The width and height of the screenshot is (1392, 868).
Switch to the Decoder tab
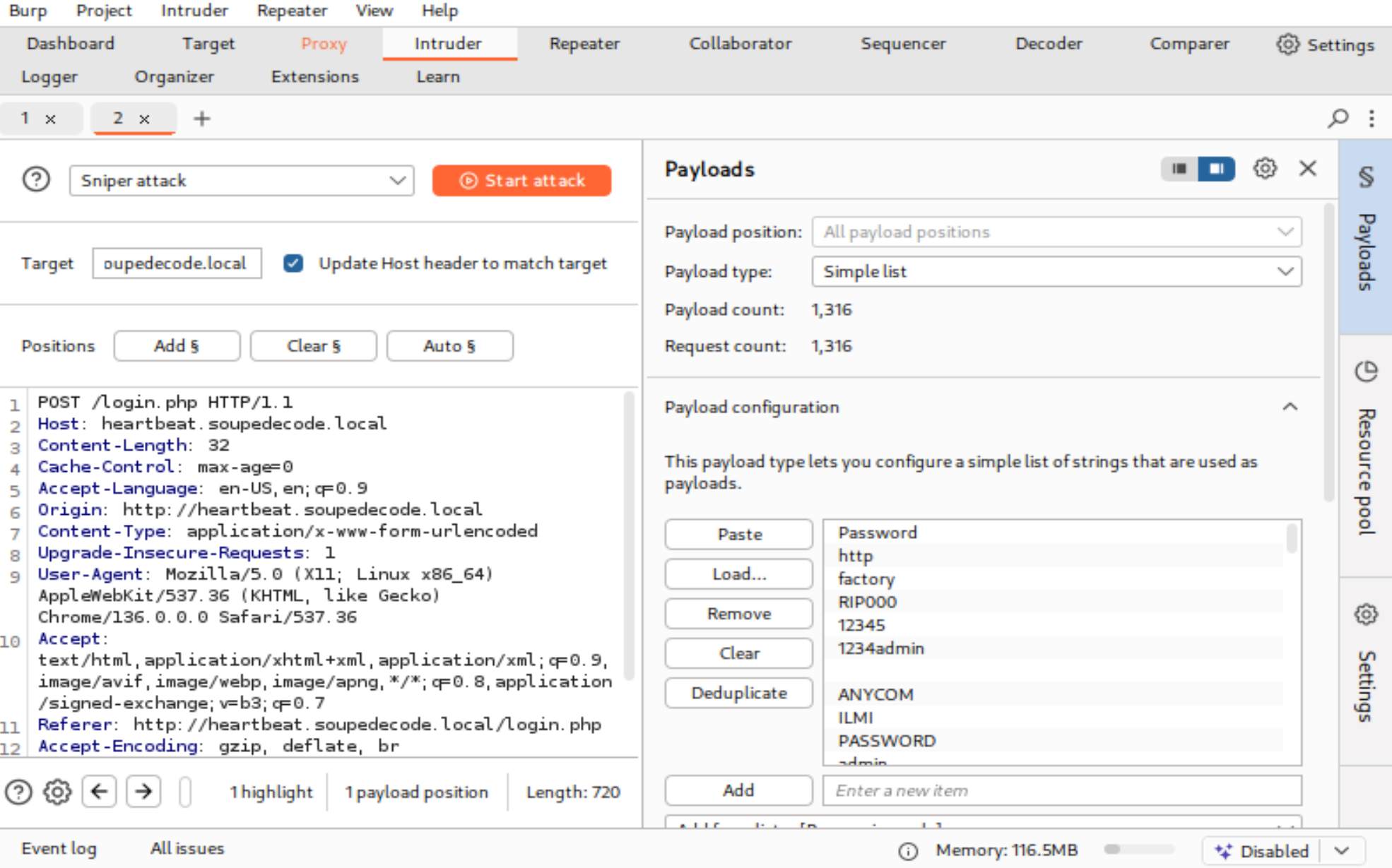(x=1049, y=44)
